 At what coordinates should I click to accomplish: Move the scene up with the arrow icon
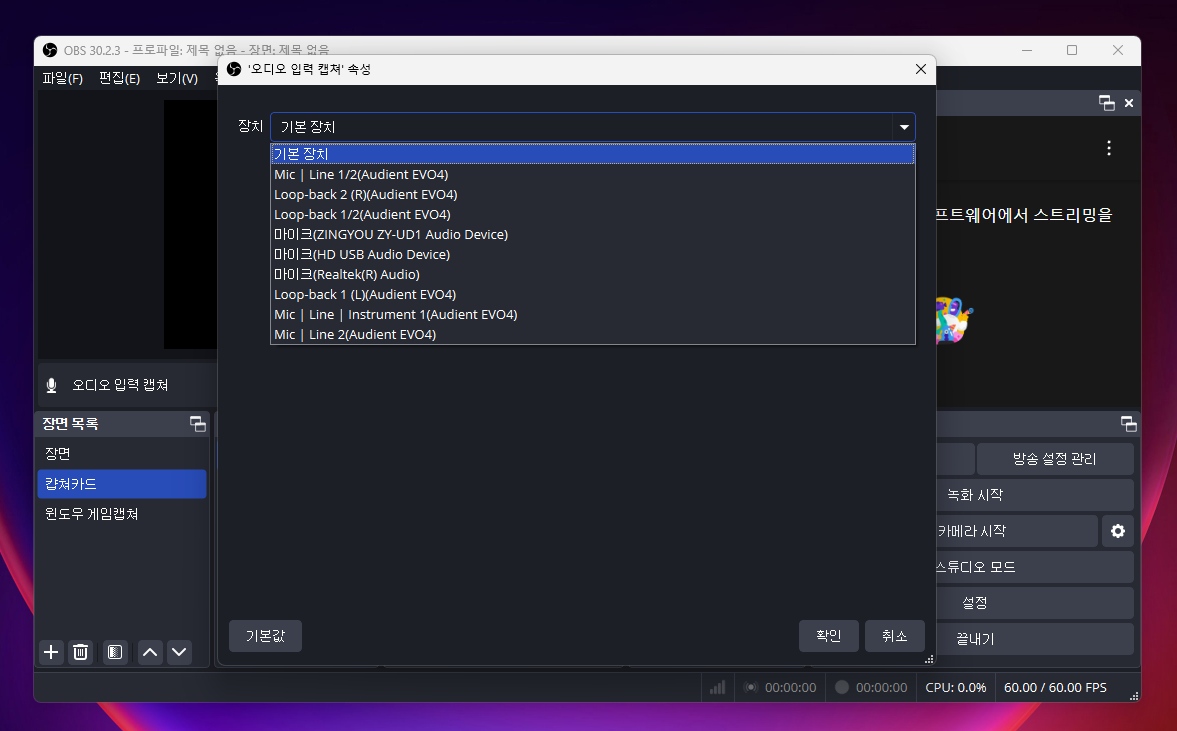pos(150,652)
